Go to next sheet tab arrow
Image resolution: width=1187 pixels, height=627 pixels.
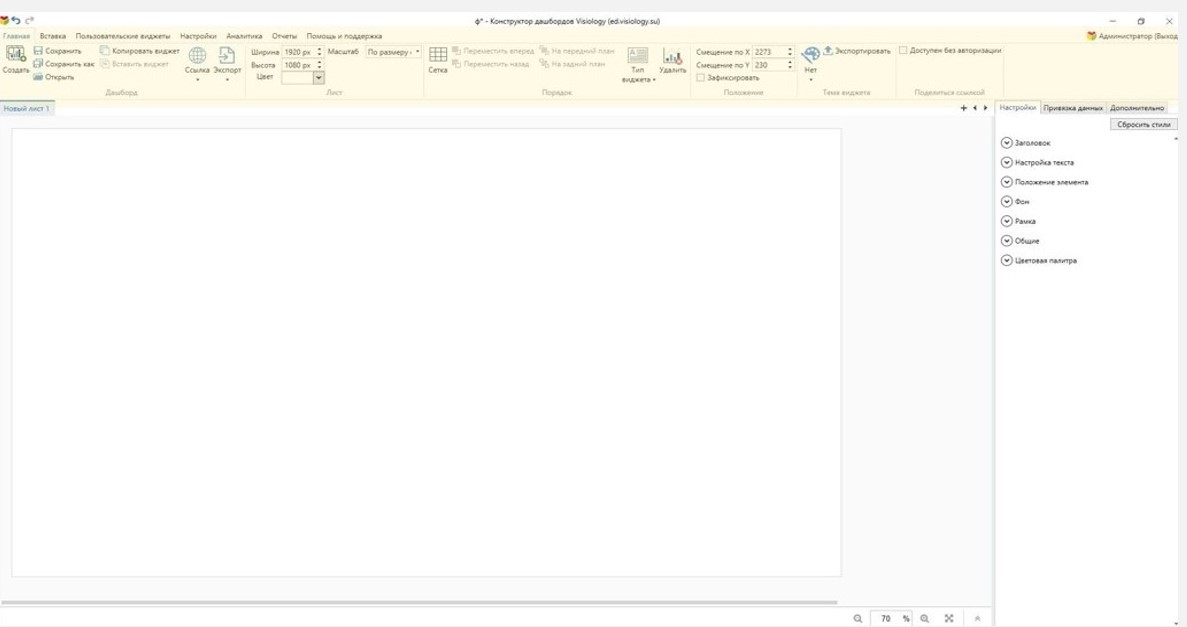click(985, 108)
